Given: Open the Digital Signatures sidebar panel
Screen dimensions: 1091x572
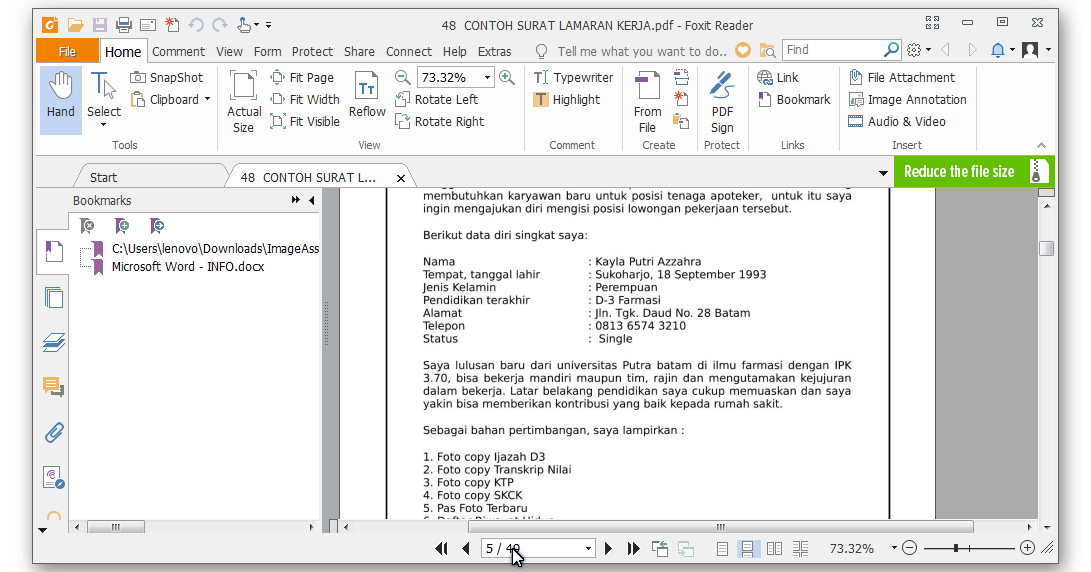Looking at the screenshot, I should pos(54,477).
